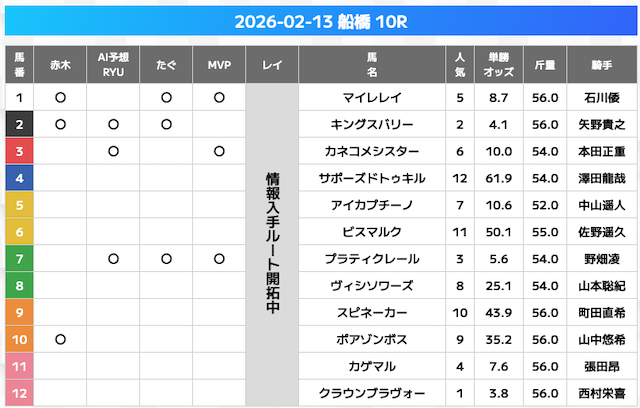Click jockey name 矢野貴之
This screenshot has height=408, width=640.
tap(602, 125)
